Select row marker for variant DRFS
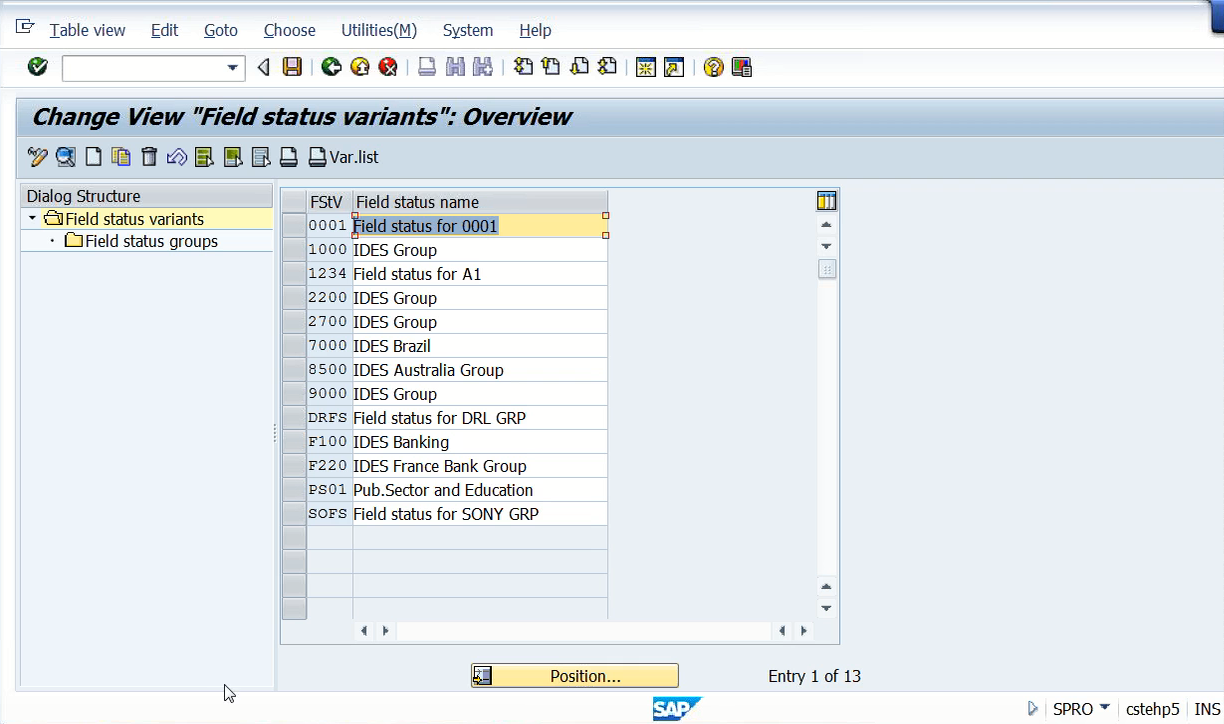Screen dimensions: 1224x724 (x=294, y=418)
